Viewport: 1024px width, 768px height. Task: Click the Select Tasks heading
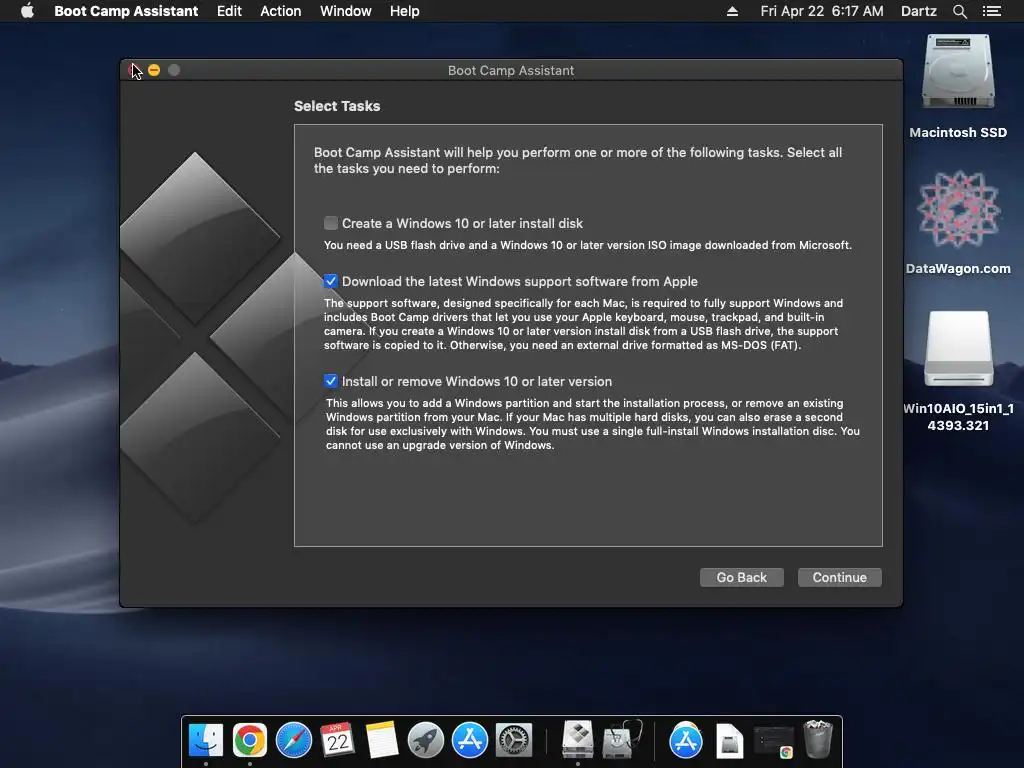[337, 106]
